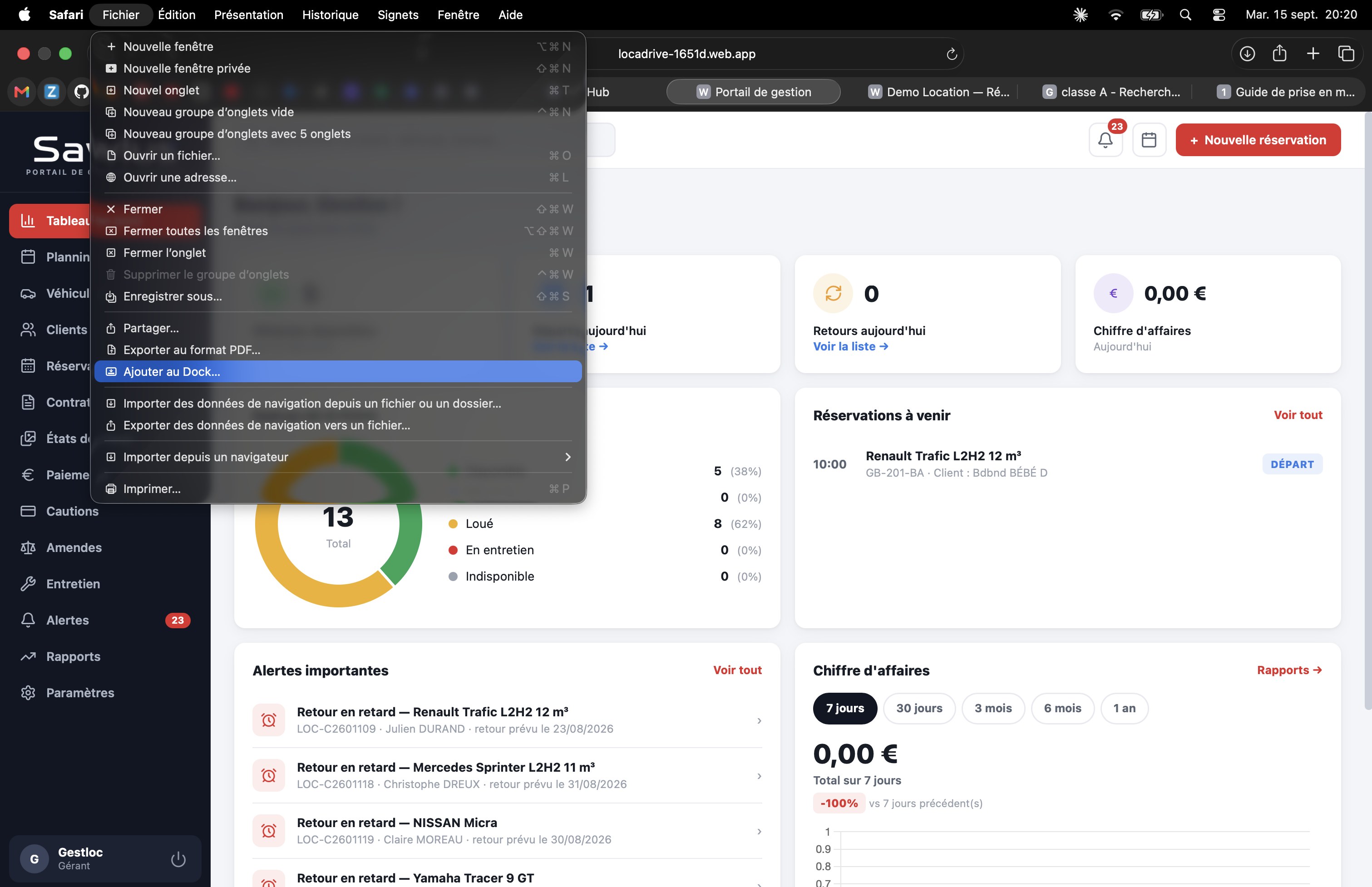Image resolution: width=1372 pixels, height=887 pixels.
Task: Open the notifications bell with 23 badge
Action: pyautogui.click(x=1105, y=140)
